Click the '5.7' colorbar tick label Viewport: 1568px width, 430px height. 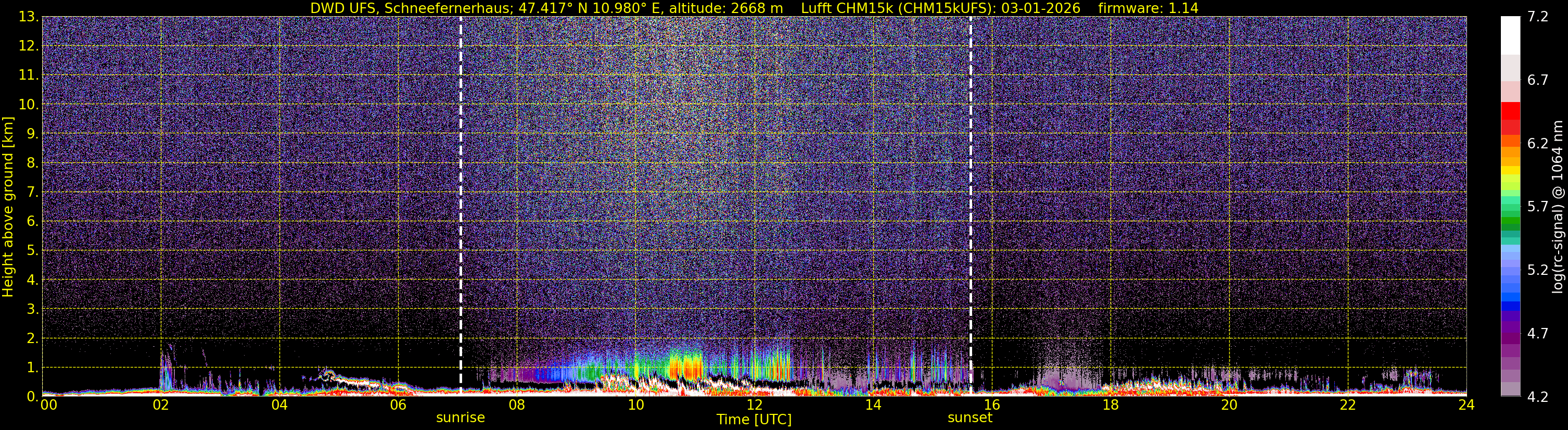(1538, 207)
